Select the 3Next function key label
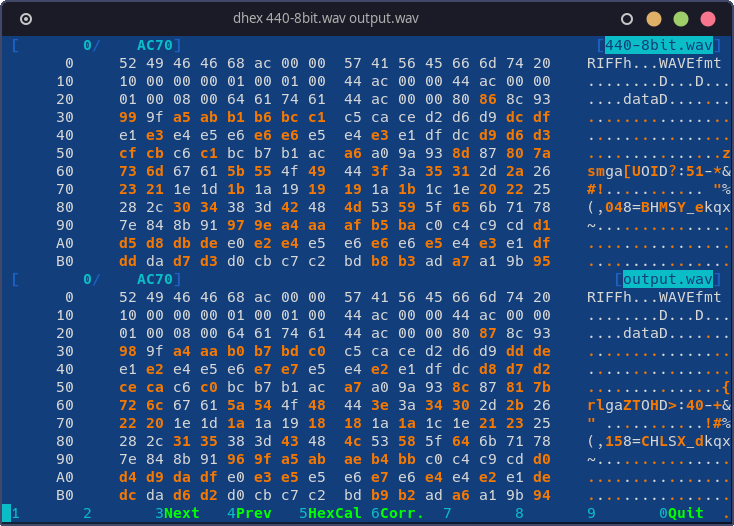The image size is (734, 526). 177,513
